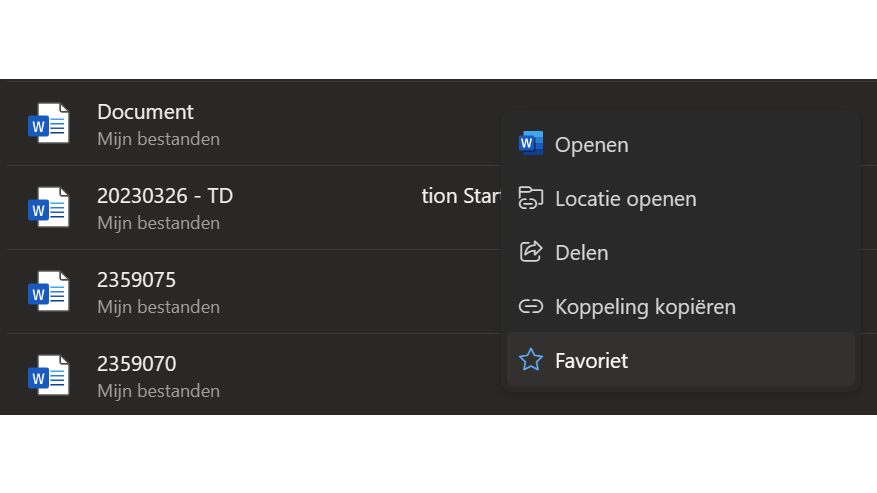Click the chain link icon for Koppeling kopiëren

[x=531, y=306]
